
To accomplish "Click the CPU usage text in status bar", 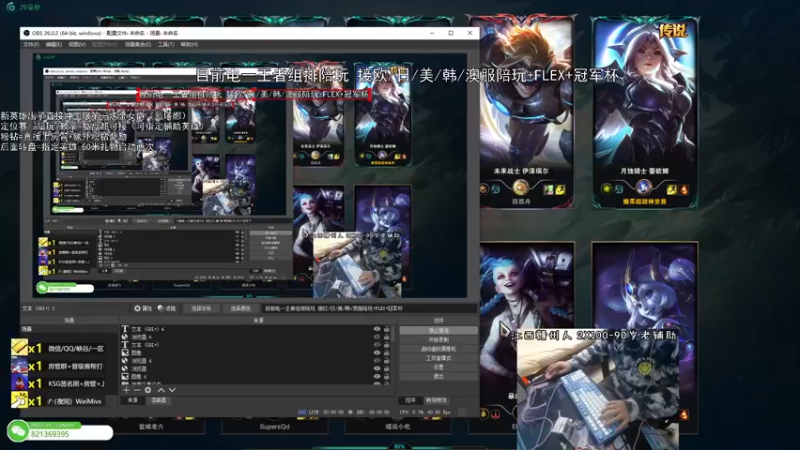I will coord(425,412).
